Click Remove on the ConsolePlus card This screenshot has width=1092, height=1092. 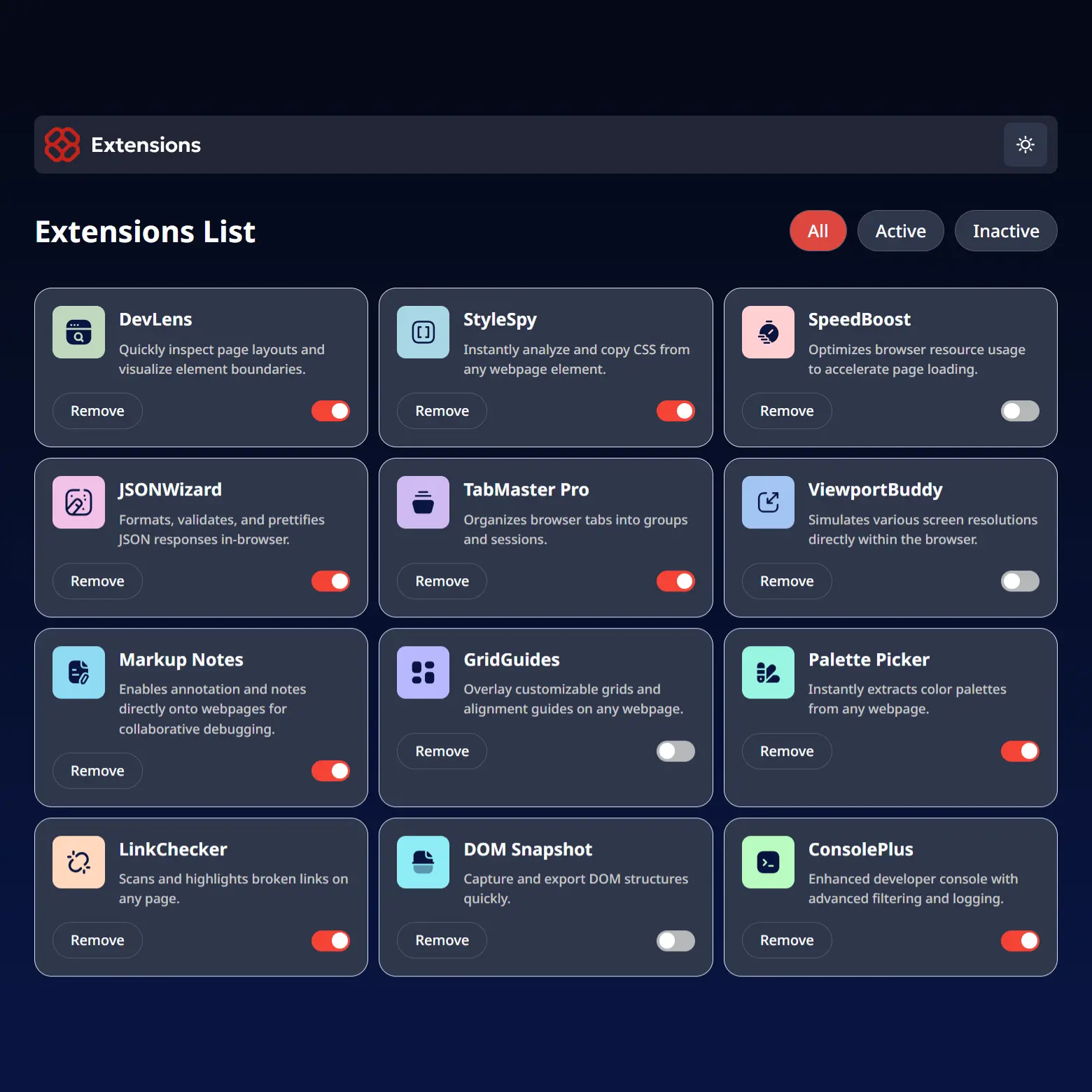[786, 940]
